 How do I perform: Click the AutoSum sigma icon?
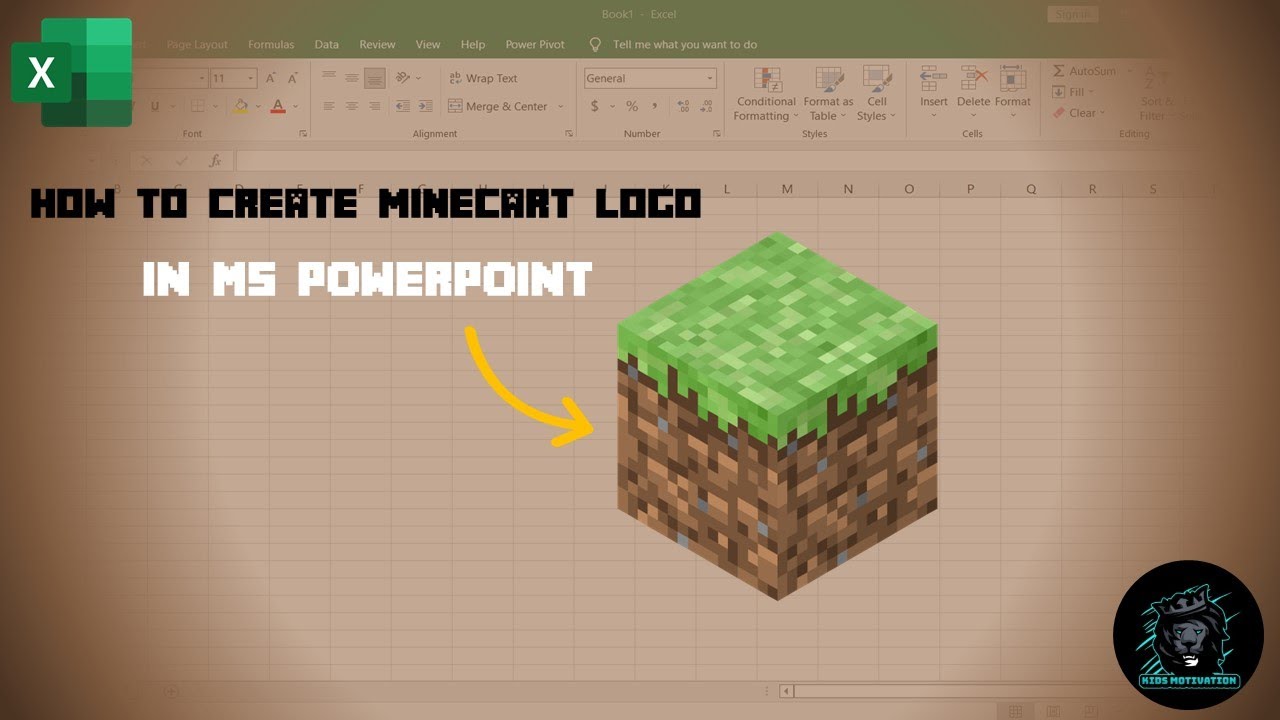pos(1059,71)
